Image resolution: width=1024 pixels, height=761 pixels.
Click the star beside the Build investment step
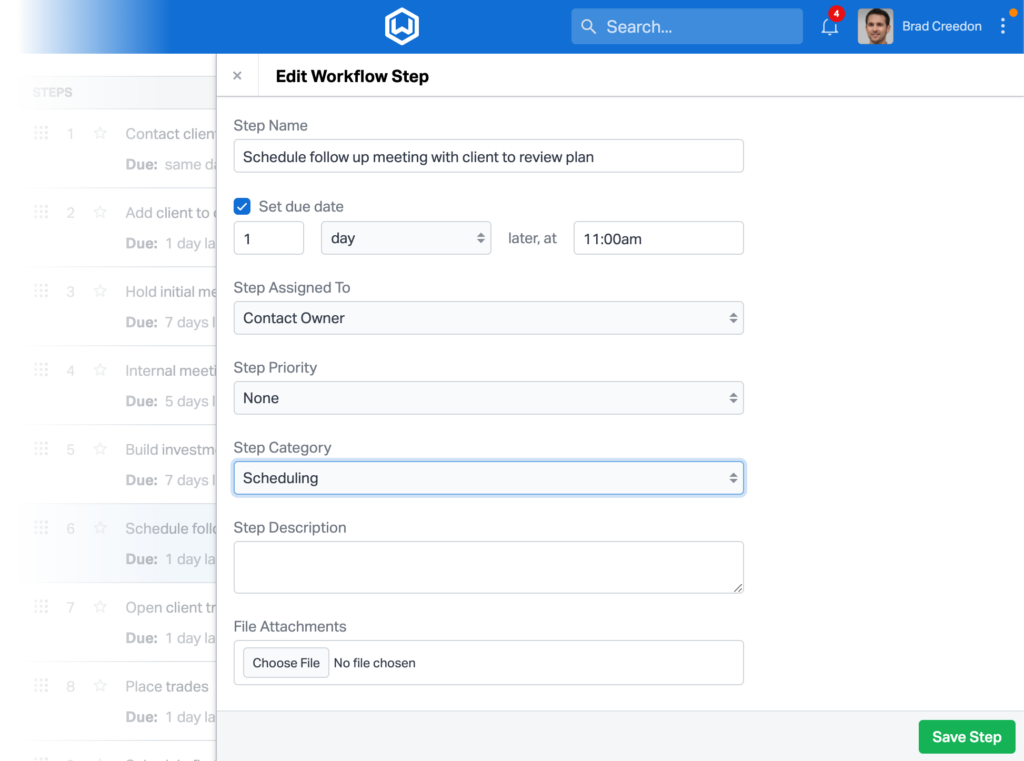(x=99, y=449)
